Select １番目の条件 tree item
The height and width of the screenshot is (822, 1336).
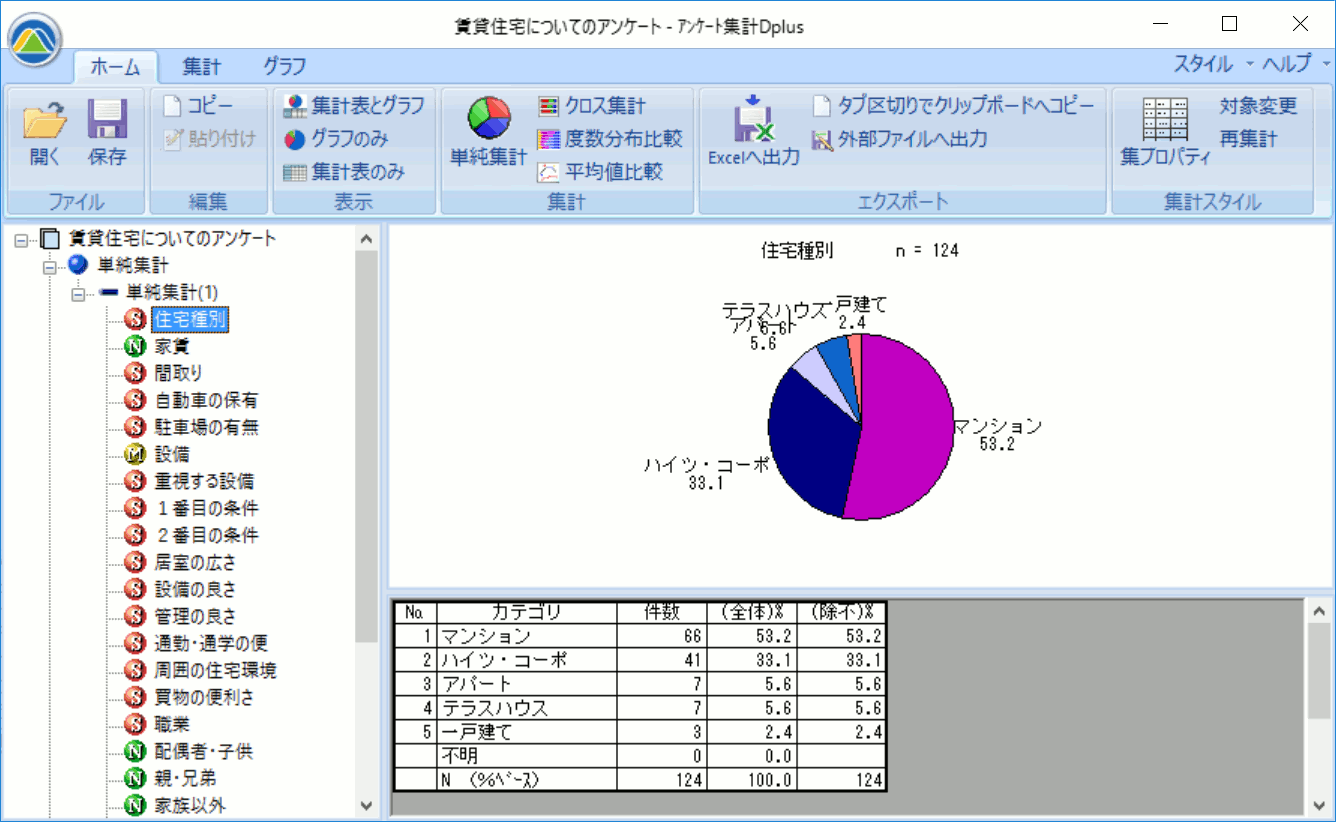(206, 508)
